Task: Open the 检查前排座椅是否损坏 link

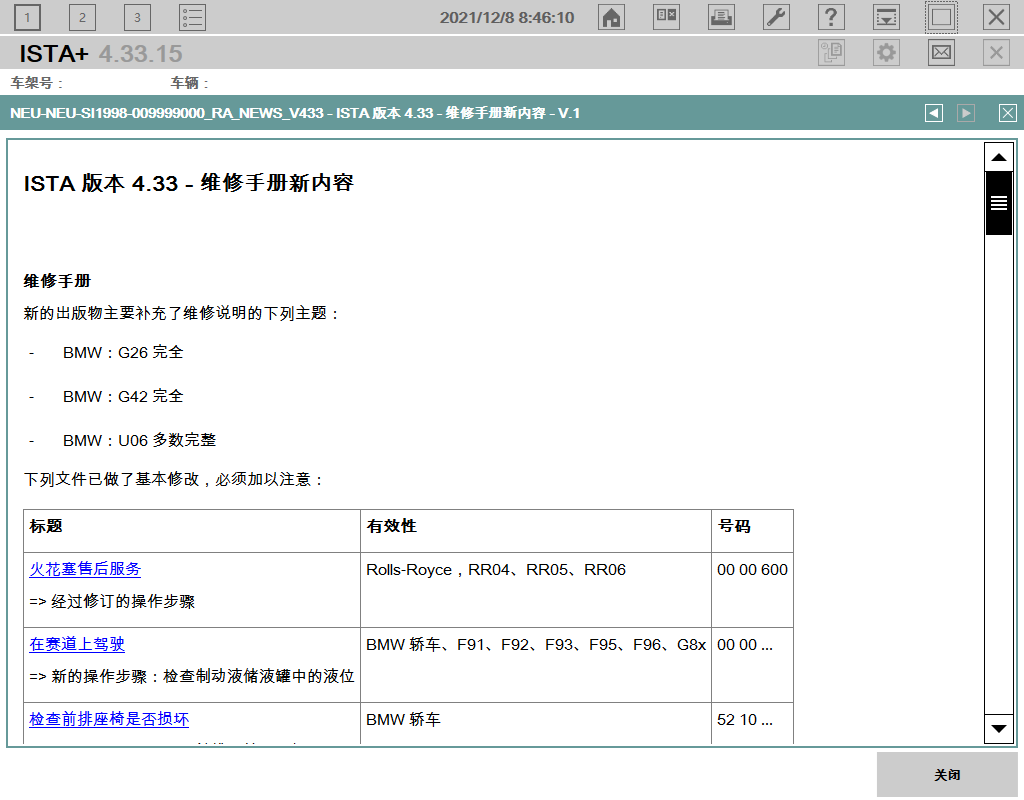Action: pos(109,720)
